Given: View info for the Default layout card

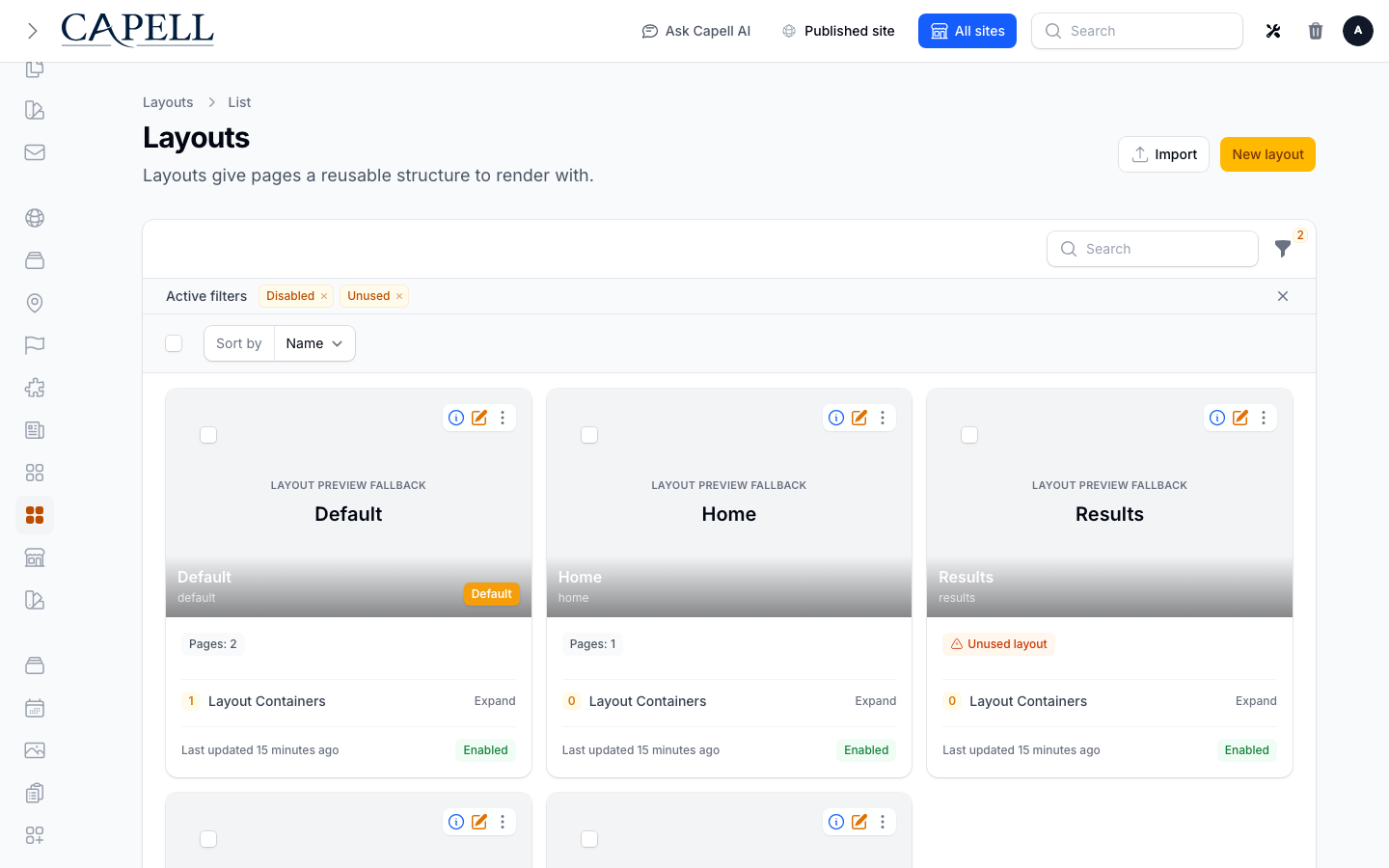Looking at the screenshot, I should click(456, 418).
